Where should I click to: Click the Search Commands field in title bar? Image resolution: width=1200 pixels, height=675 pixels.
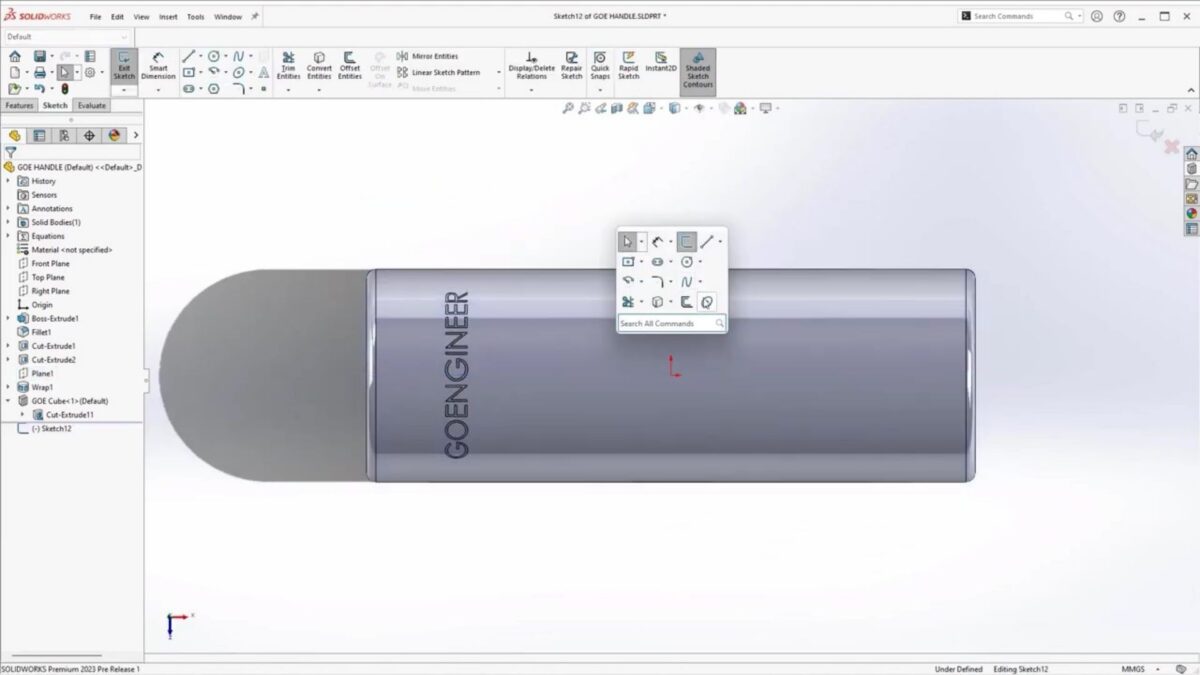(x=1018, y=16)
